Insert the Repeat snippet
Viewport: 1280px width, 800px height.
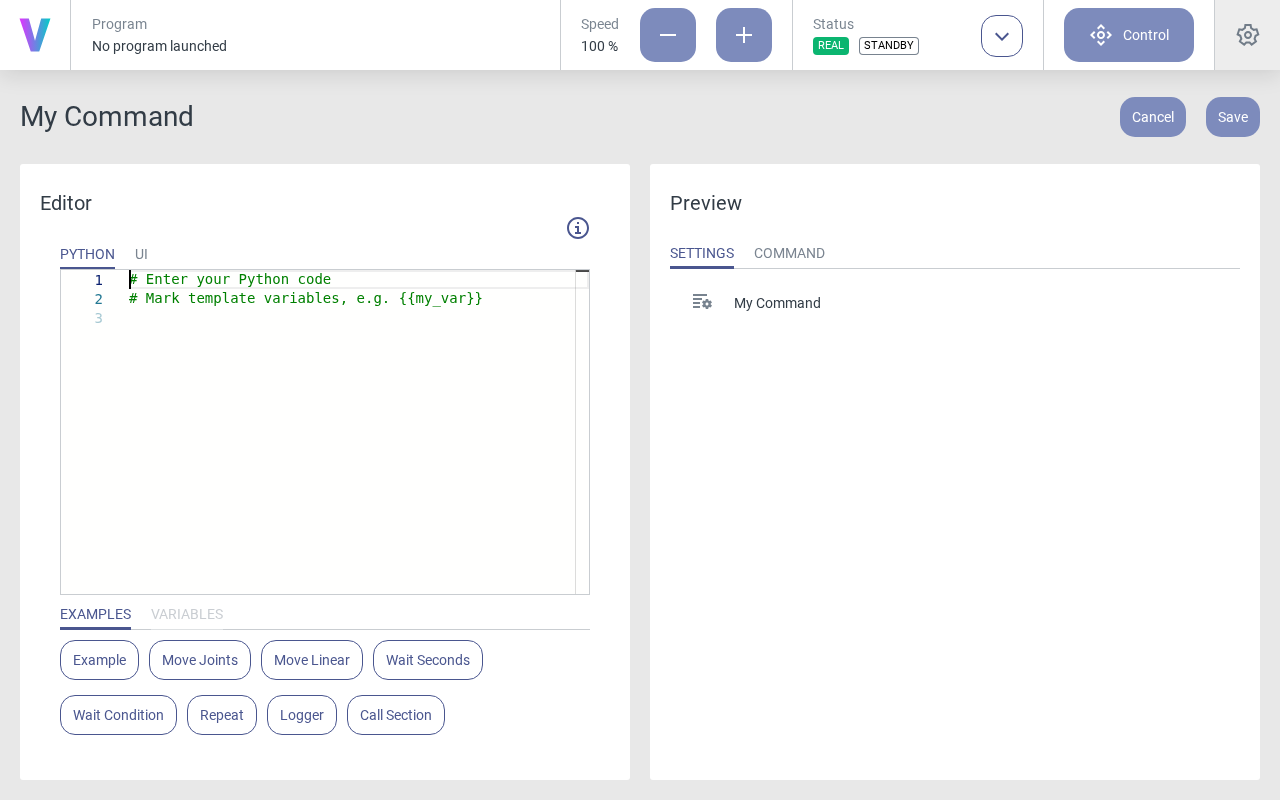[x=222, y=715]
